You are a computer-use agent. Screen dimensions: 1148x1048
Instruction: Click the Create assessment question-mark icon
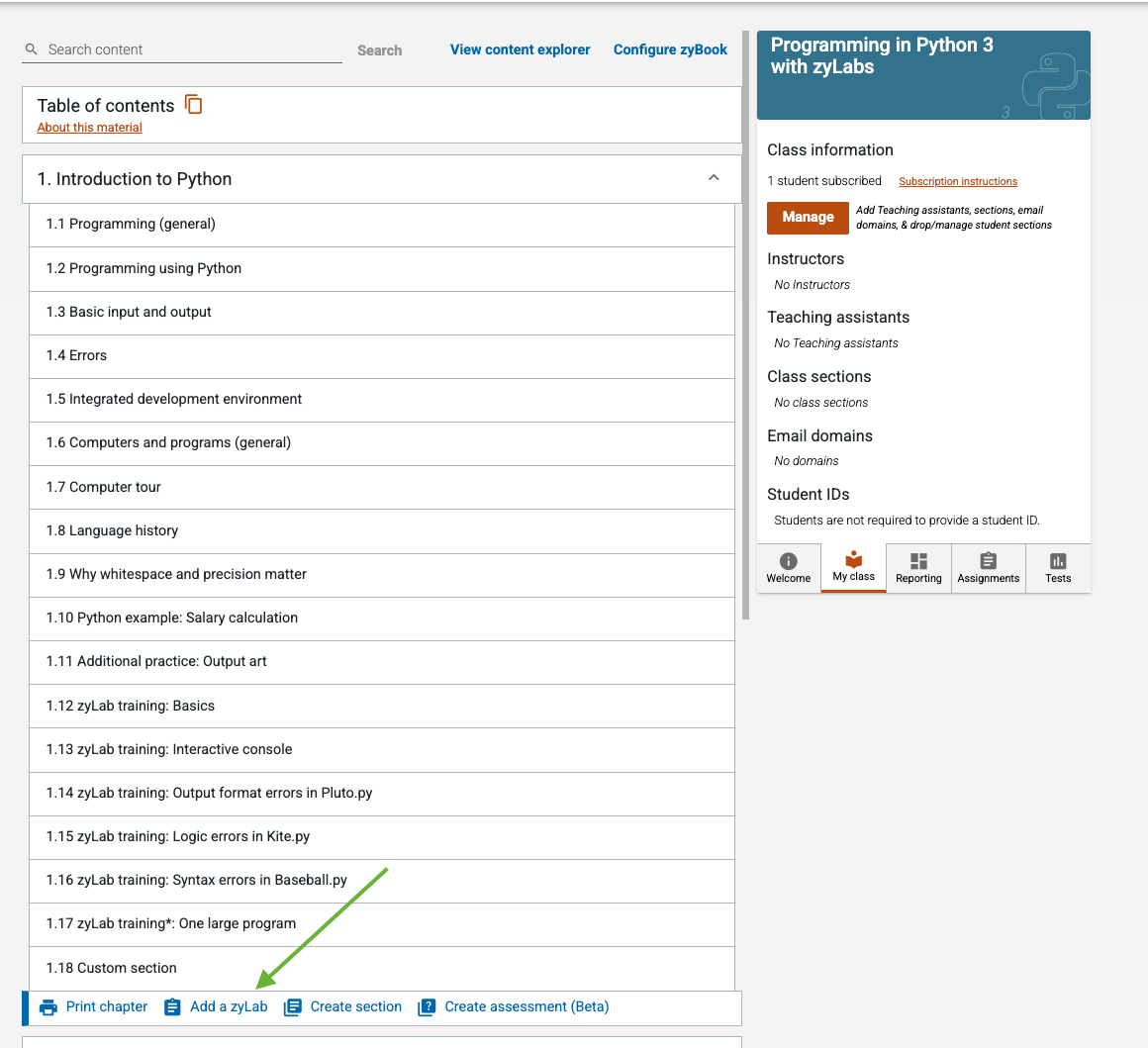[x=427, y=1007]
